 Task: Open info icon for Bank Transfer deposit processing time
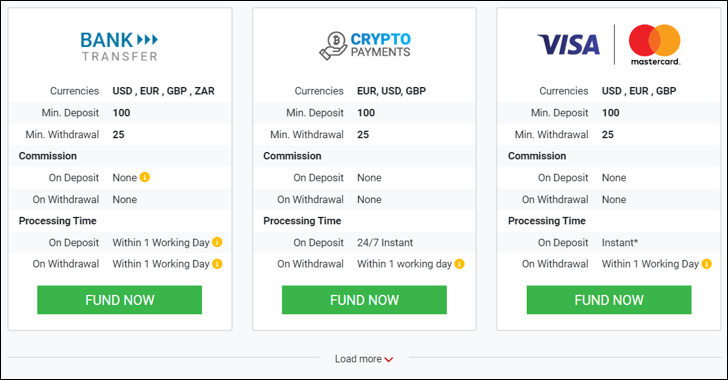[217, 242]
